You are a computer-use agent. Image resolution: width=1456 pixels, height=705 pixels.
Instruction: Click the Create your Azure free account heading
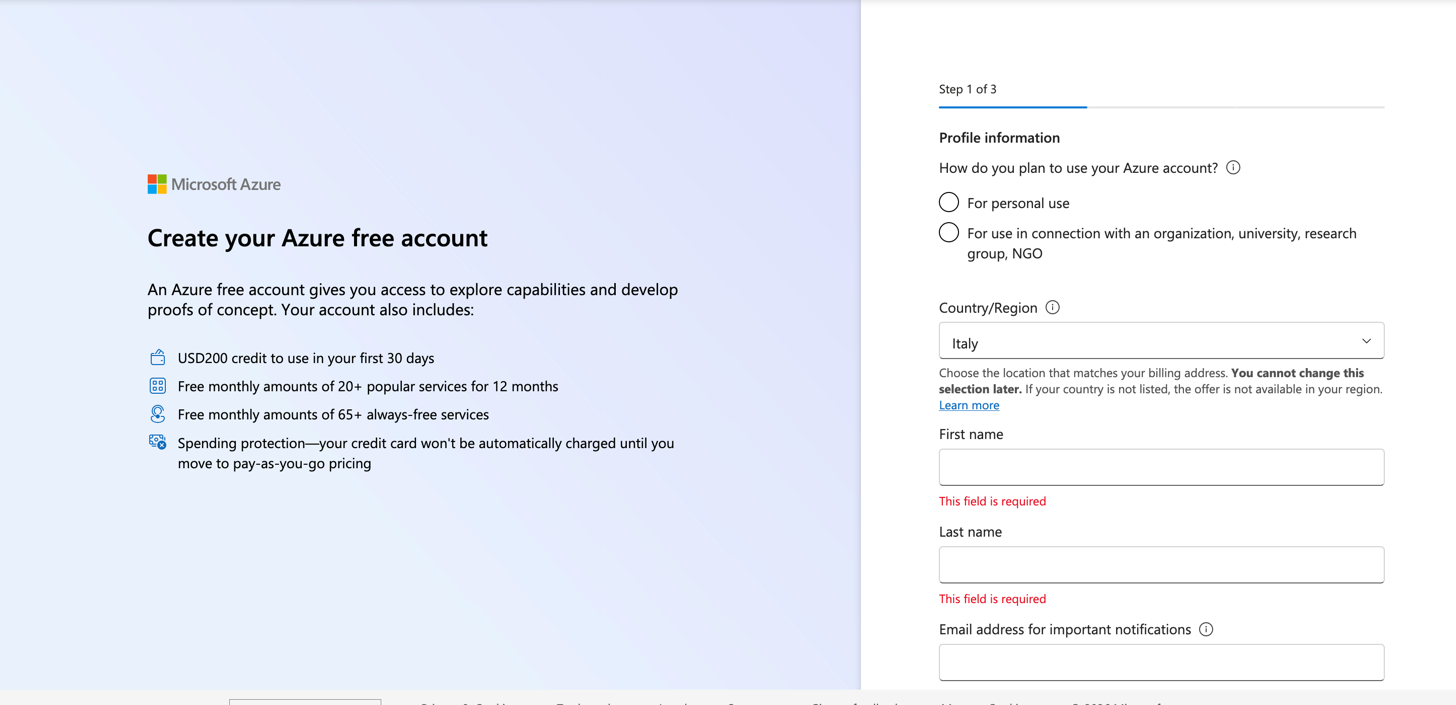click(317, 238)
